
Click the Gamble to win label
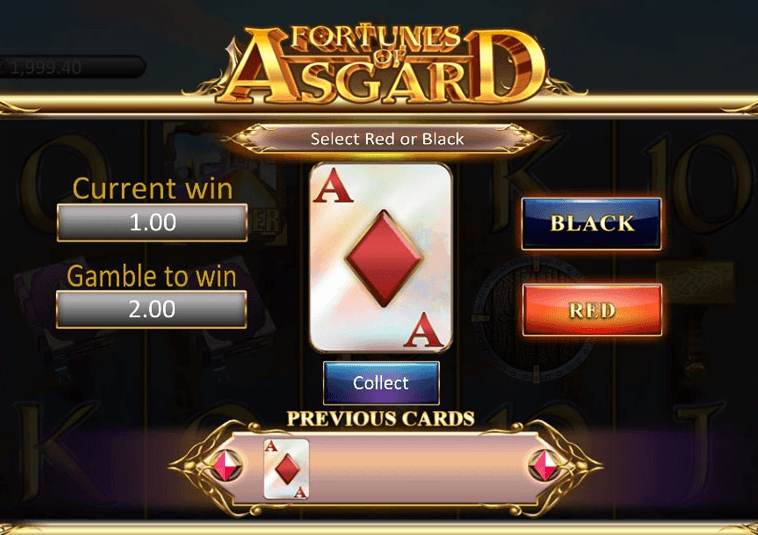pos(151,276)
